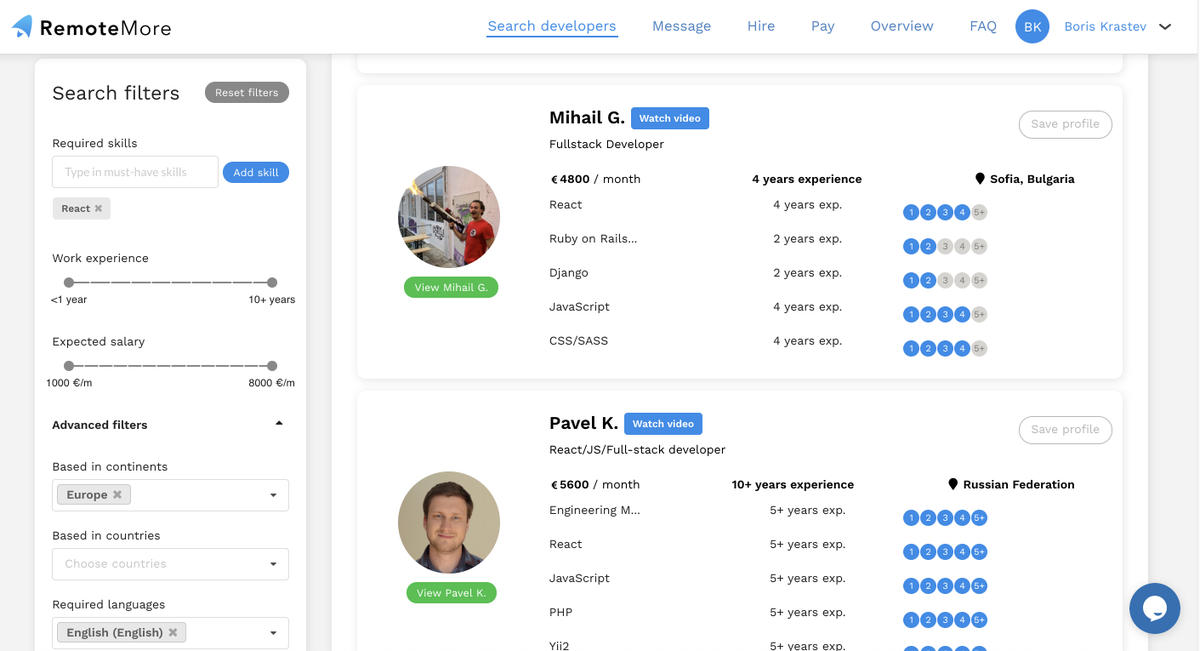
Task: Click the RemoteMore paper plane logo
Action: coord(22,26)
